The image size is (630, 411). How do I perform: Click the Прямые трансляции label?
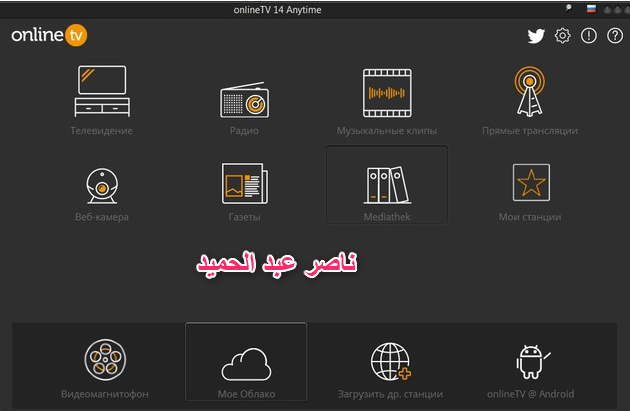click(530, 131)
